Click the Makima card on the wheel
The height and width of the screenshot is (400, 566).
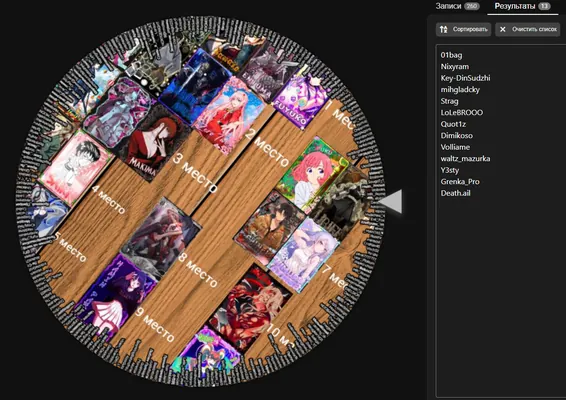(153, 144)
